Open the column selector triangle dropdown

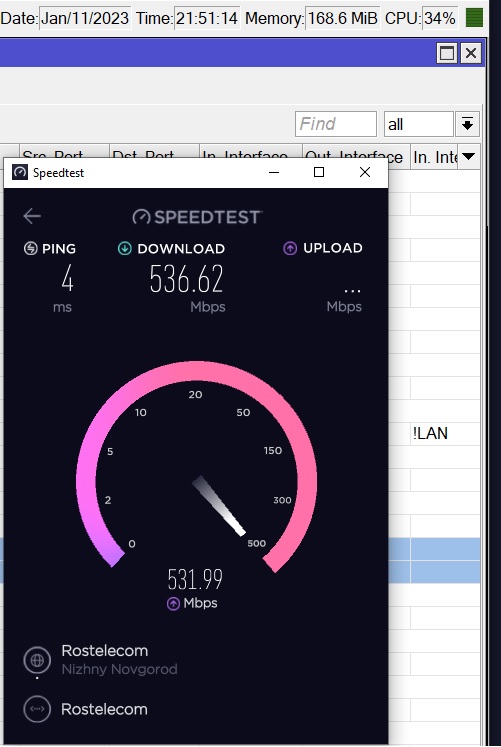pos(469,156)
